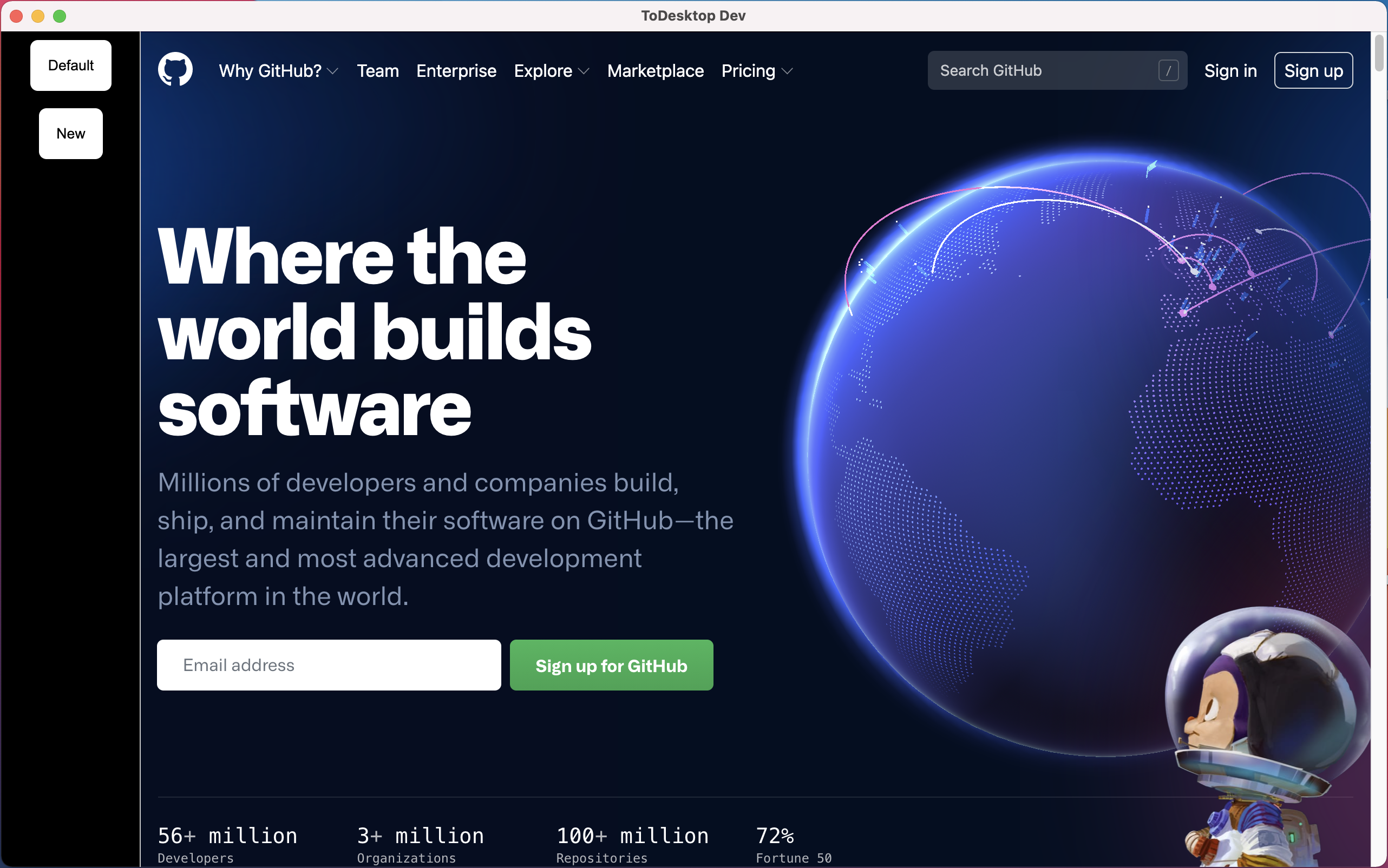Click the 56+ million Developers stat
The height and width of the screenshot is (868, 1388).
(227, 845)
